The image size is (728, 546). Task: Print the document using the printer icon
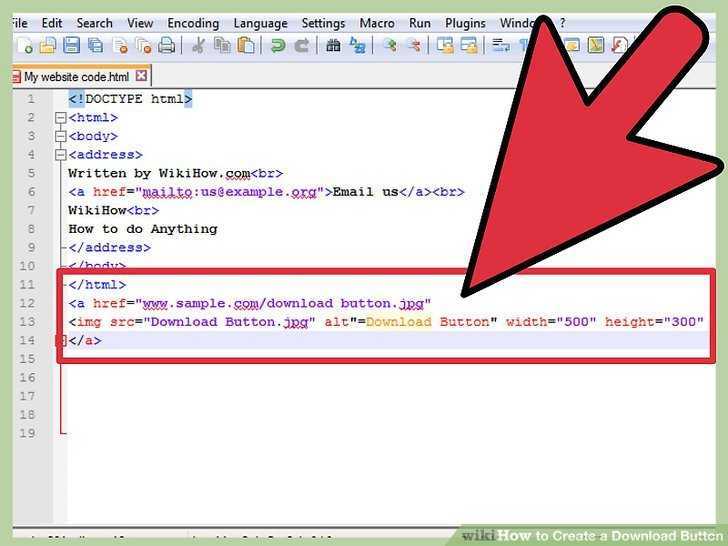[x=167, y=46]
